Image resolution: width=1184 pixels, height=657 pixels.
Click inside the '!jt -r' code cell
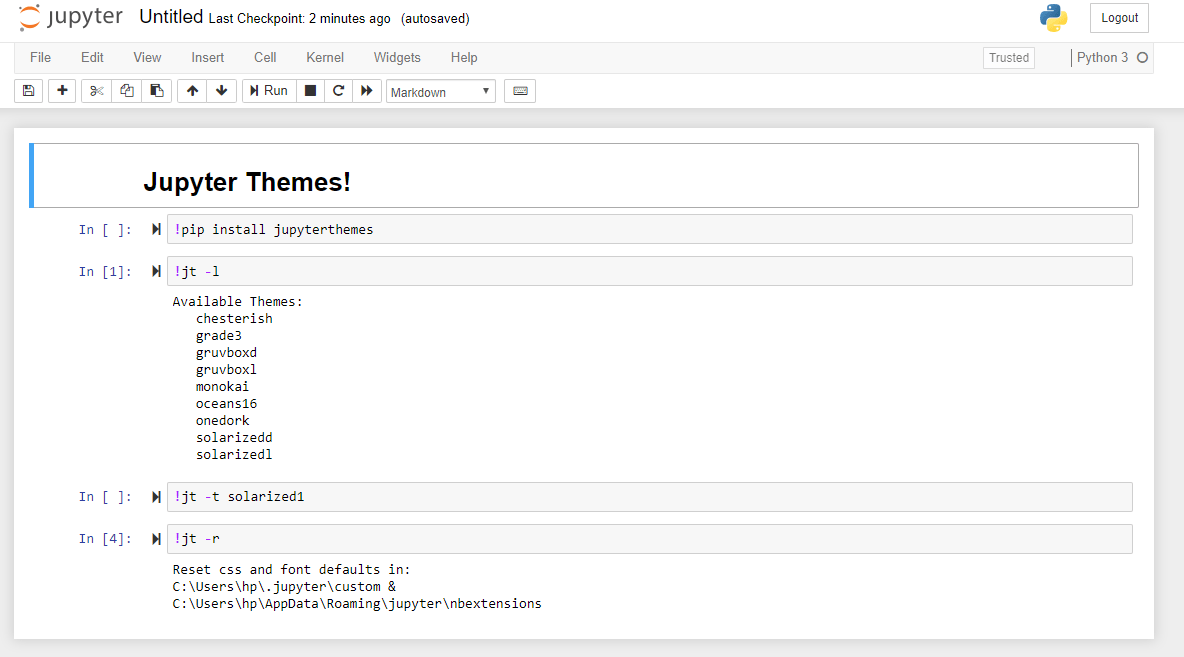[x=400, y=538]
